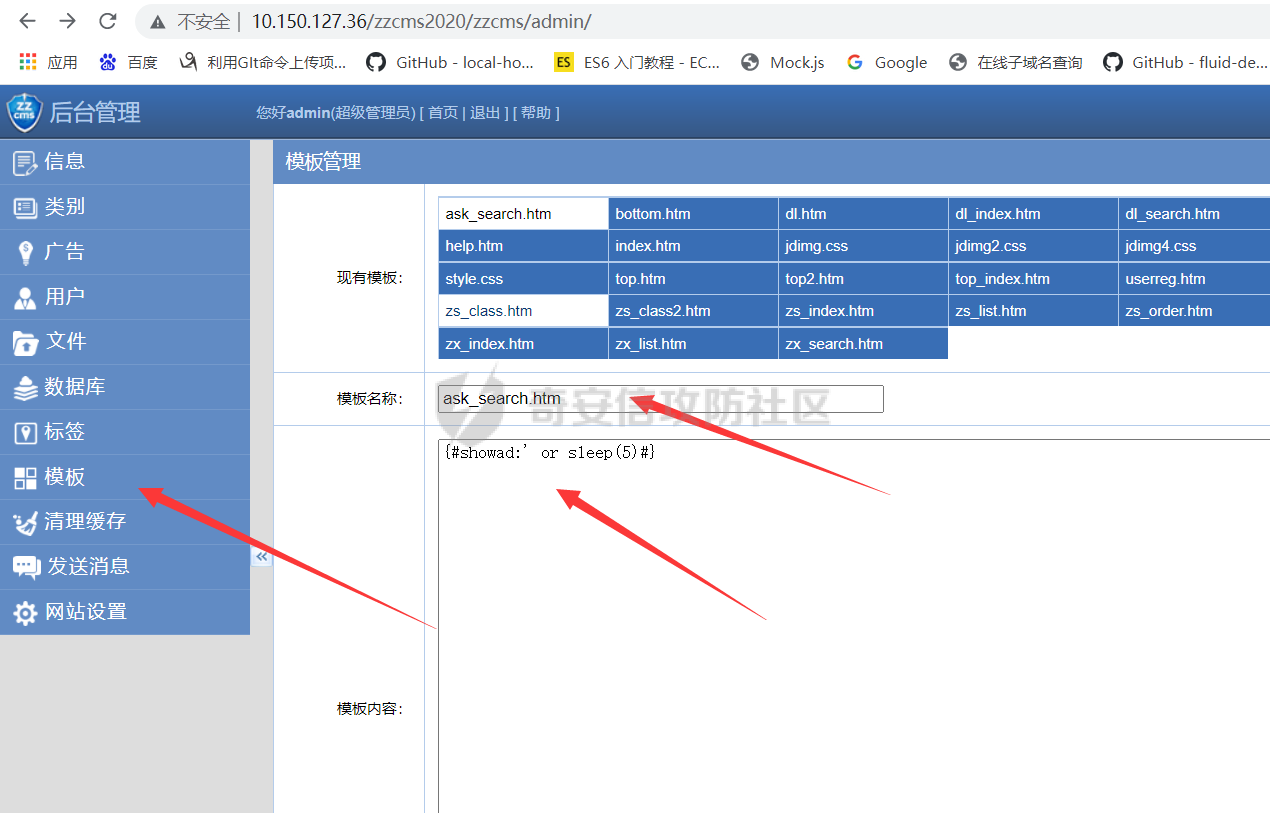Click the 模板名称 text field
This screenshot has width=1270, height=813.
tap(660, 399)
